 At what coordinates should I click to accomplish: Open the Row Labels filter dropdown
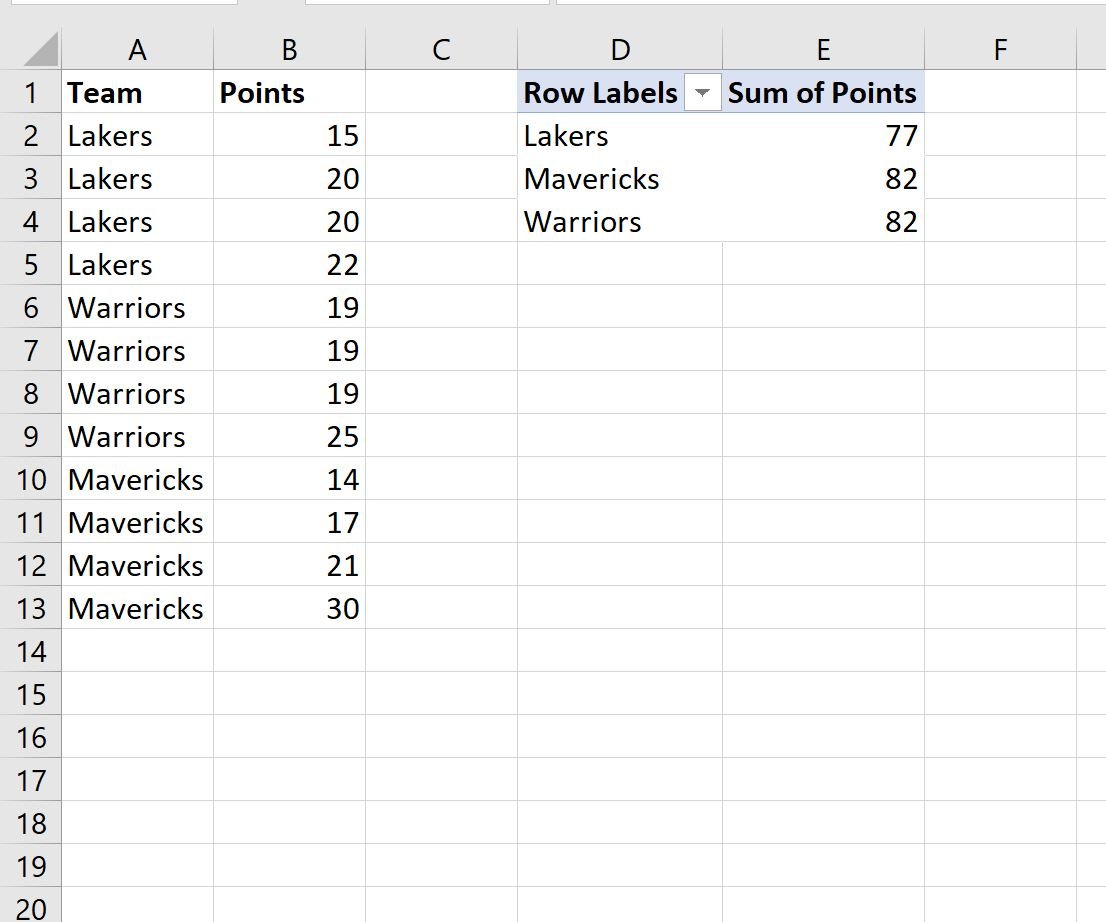click(703, 92)
